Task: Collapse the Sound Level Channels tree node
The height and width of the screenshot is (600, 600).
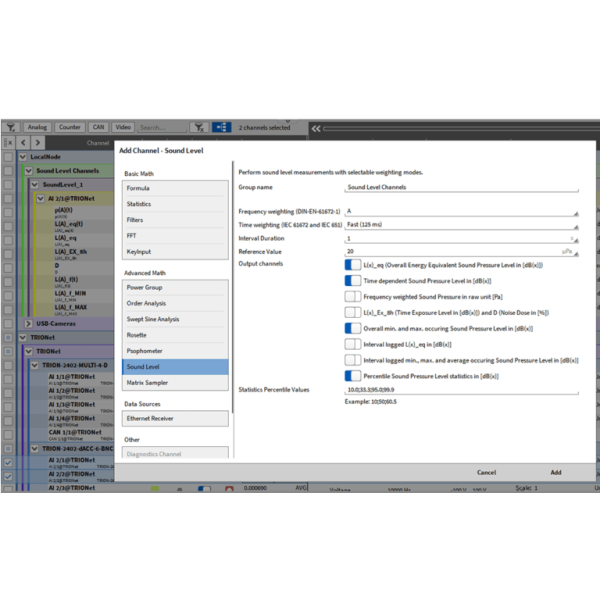Action: coord(29,171)
